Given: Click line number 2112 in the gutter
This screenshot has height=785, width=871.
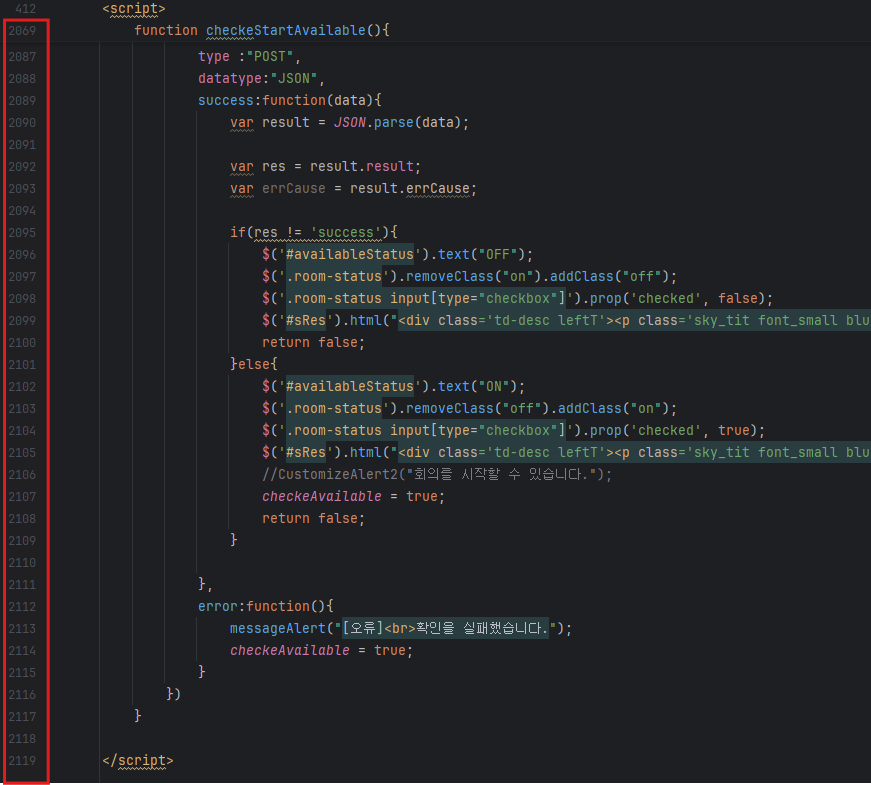Looking at the screenshot, I should (22, 607).
